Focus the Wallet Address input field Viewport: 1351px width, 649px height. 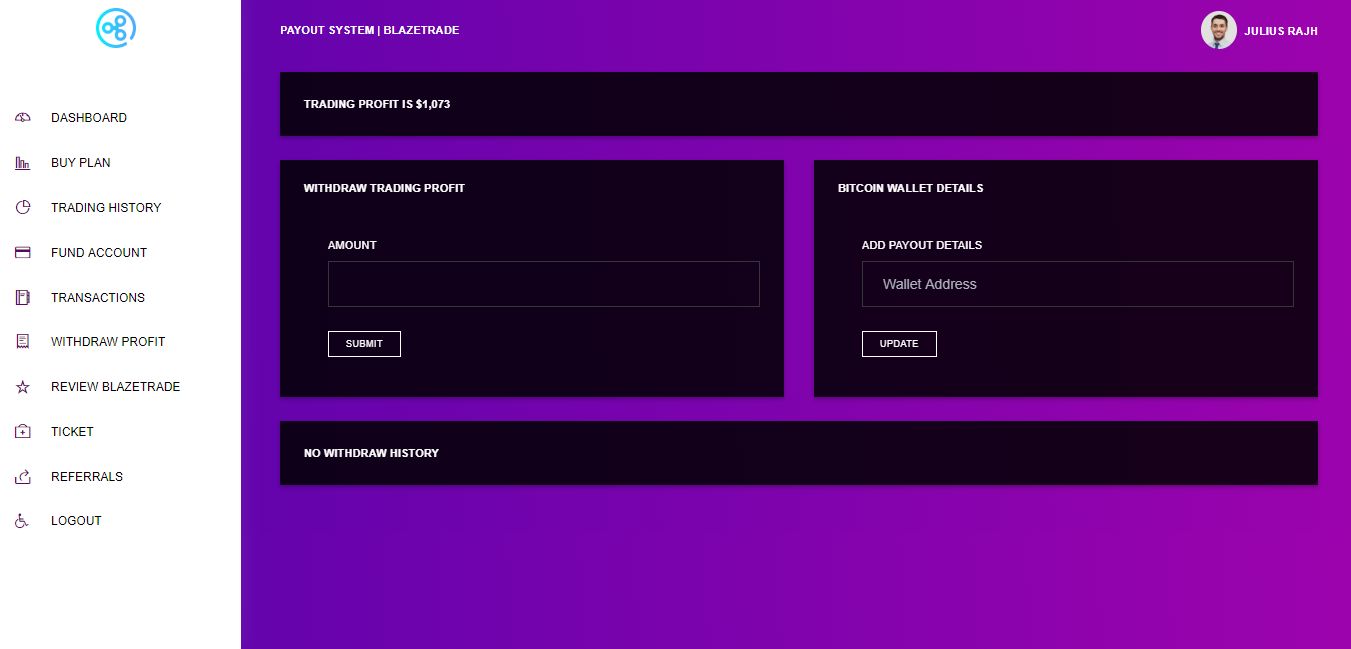point(1078,284)
